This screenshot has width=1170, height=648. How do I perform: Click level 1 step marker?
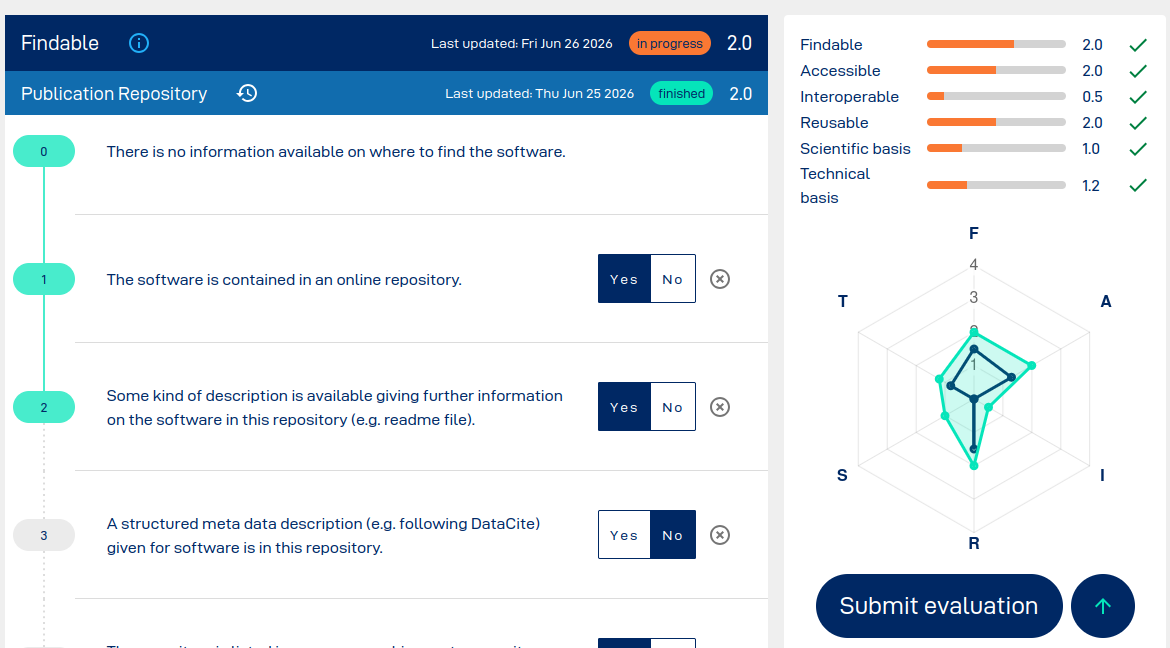click(44, 279)
